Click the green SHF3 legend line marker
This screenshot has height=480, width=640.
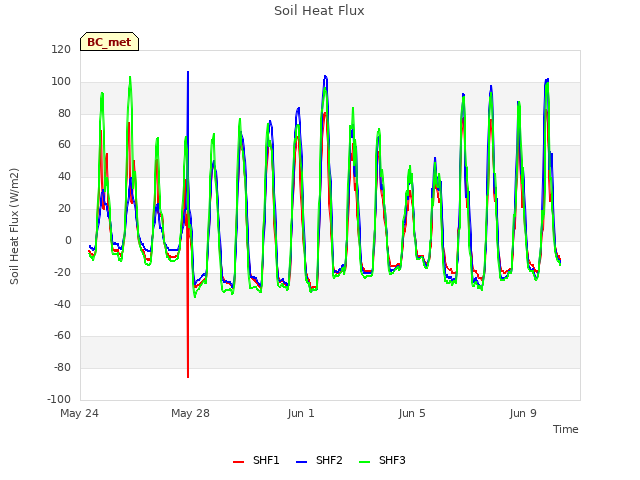click(x=364, y=462)
